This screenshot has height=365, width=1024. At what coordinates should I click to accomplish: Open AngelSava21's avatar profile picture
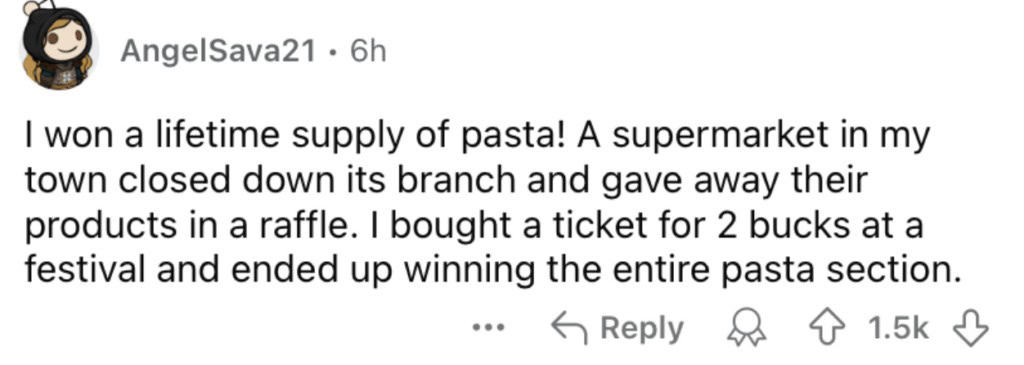[x=59, y=48]
